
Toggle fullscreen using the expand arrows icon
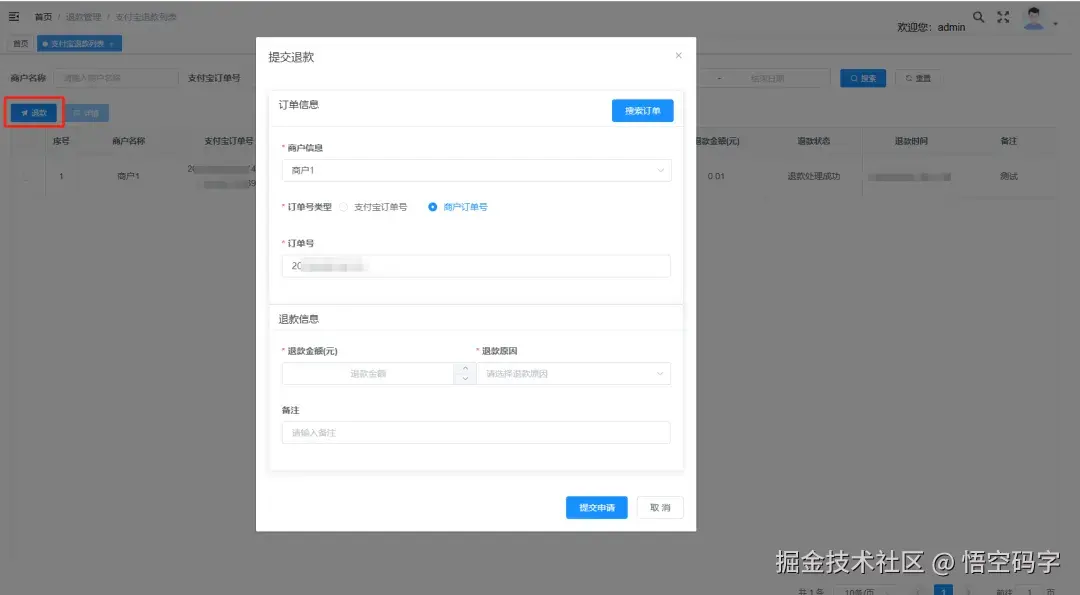pos(1003,17)
